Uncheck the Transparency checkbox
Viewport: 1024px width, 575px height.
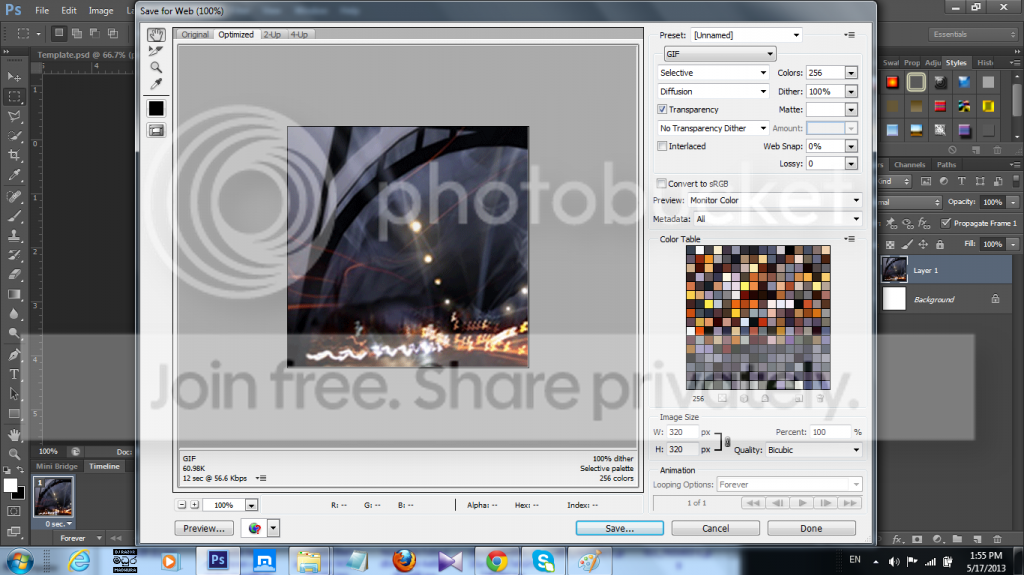click(x=662, y=110)
